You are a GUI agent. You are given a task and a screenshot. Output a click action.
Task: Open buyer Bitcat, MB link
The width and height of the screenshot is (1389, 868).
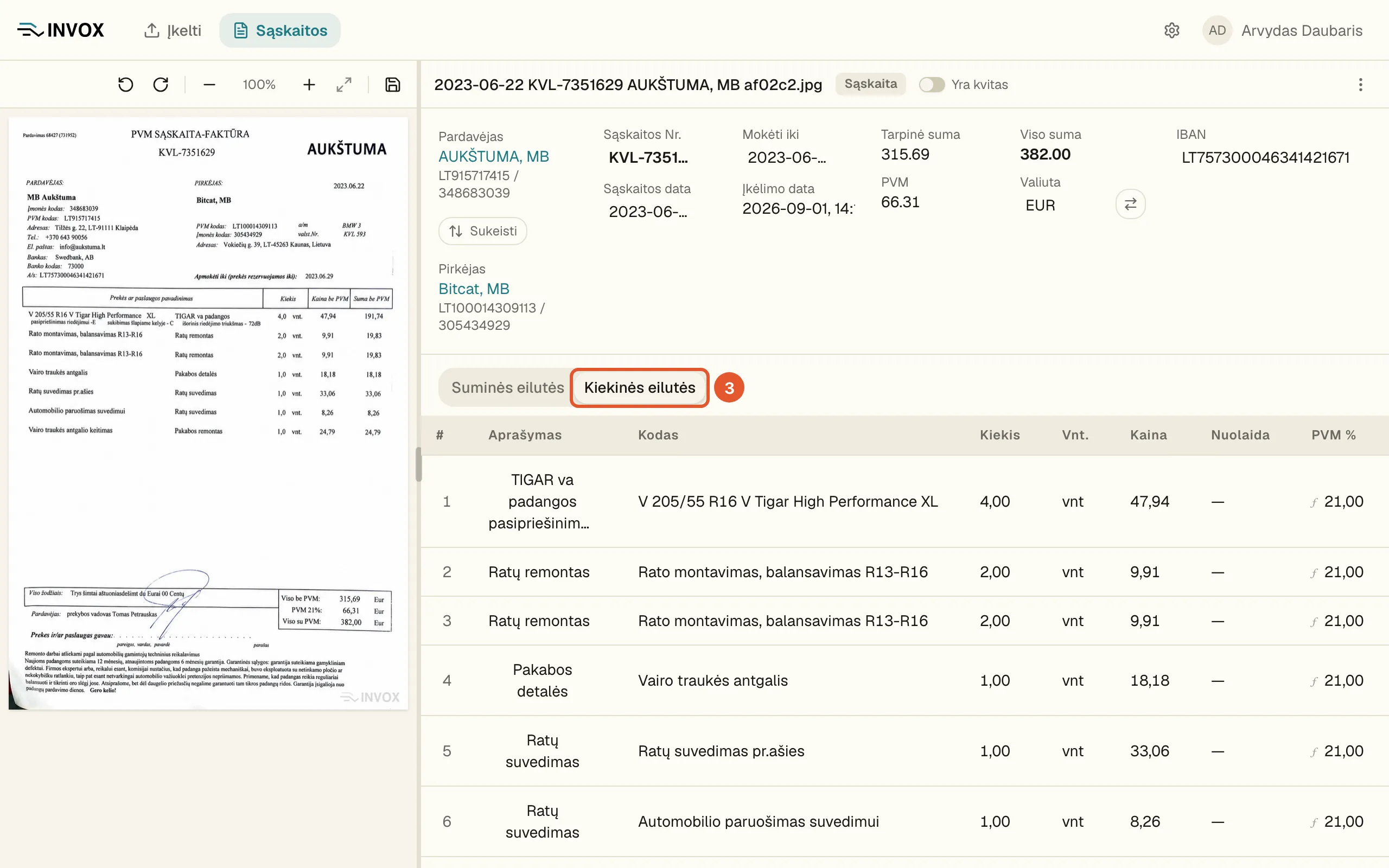(474, 289)
